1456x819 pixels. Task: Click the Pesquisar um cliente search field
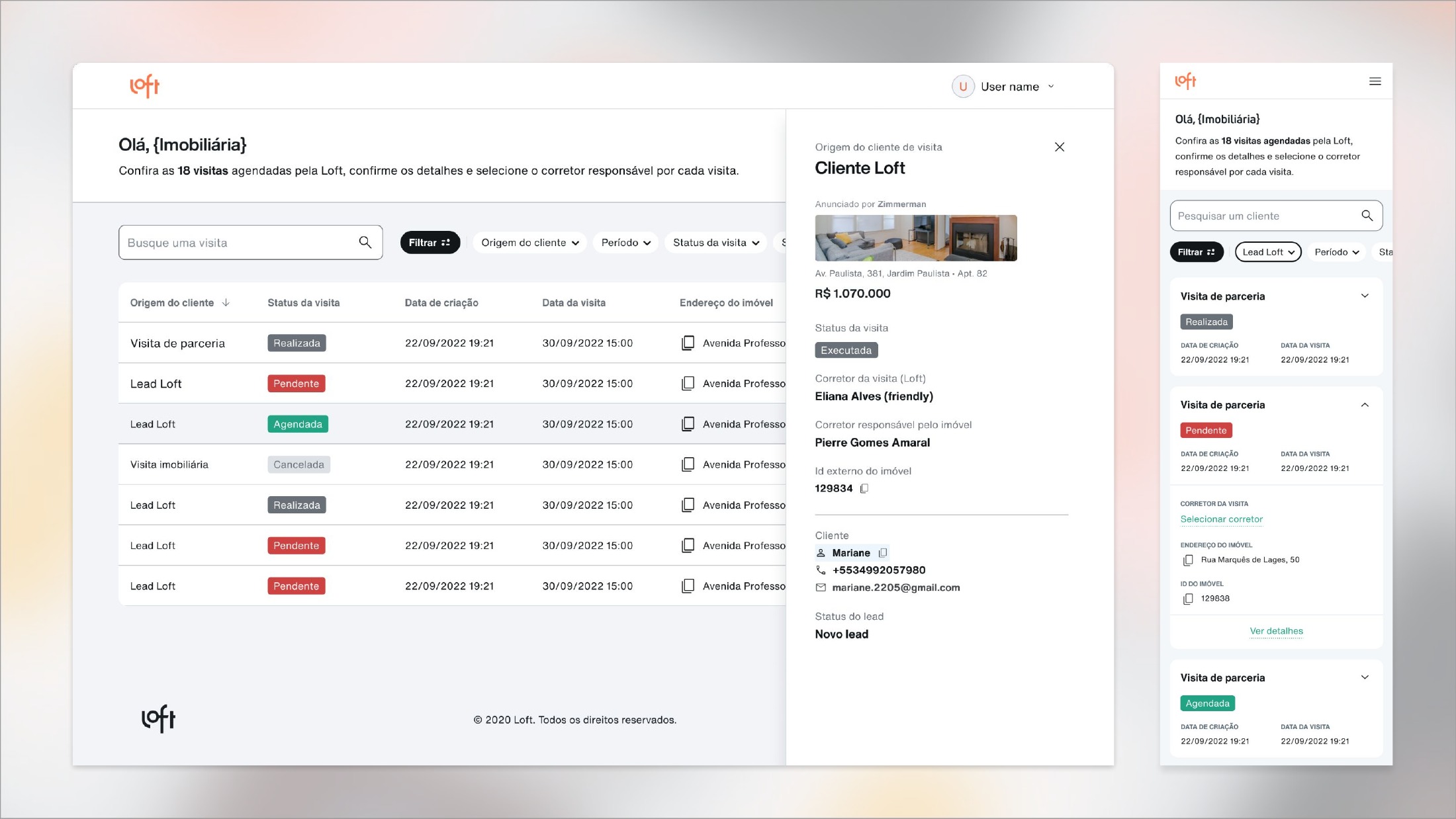1276,216
